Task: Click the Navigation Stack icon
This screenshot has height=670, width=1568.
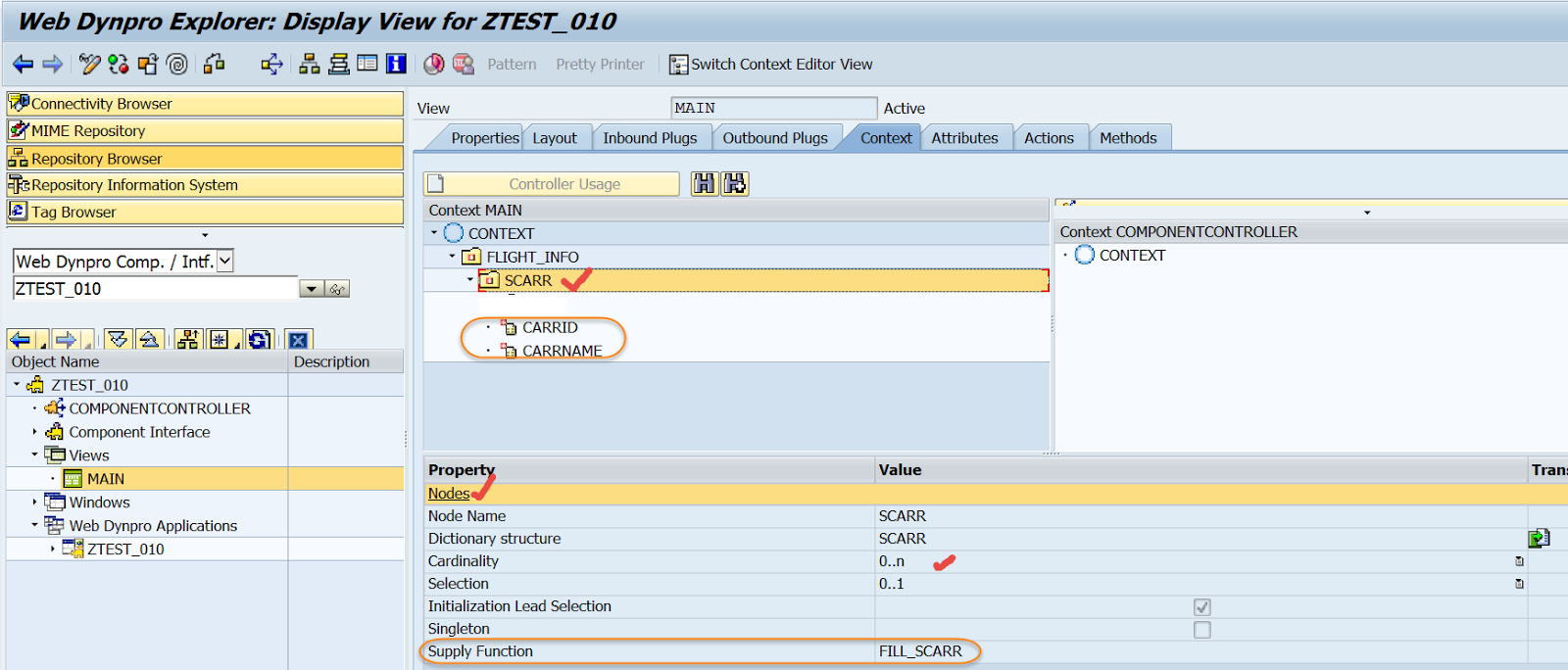Action: pyautogui.click(x=339, y=65)
